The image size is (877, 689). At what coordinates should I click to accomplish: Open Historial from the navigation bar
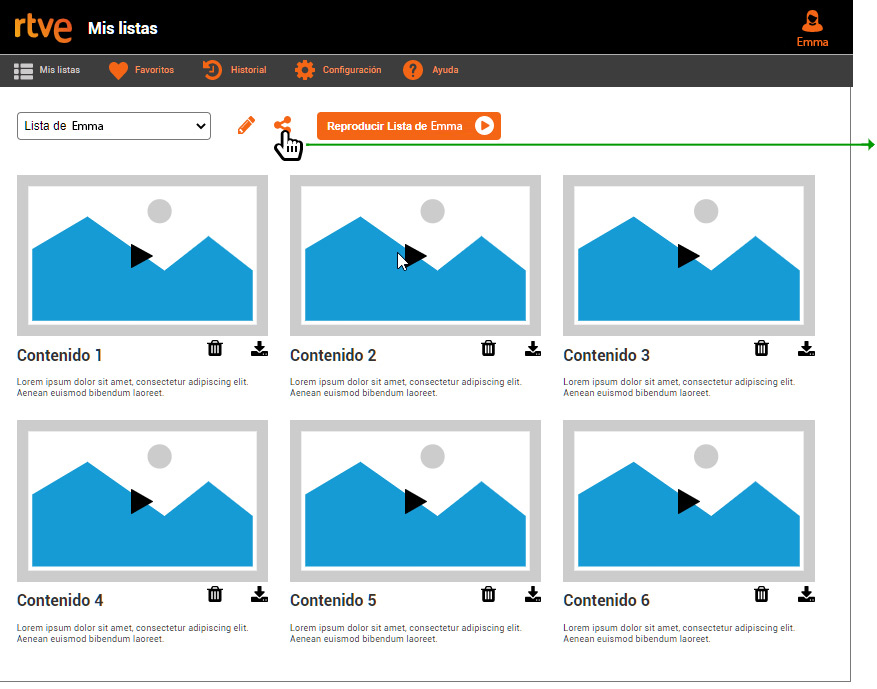click(x=235, y=70)
